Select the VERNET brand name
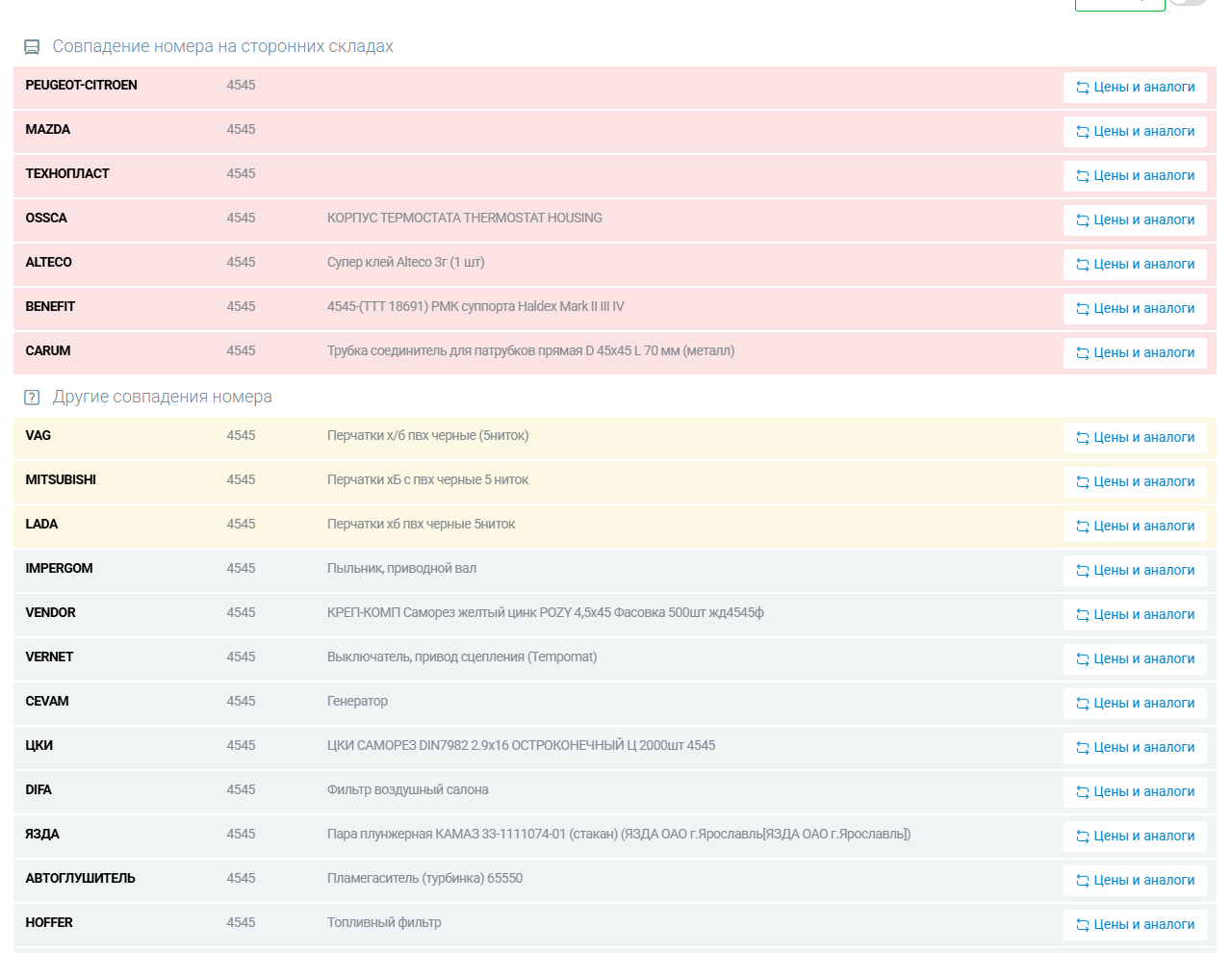The image size is (1232, 953). click(50, 657)
